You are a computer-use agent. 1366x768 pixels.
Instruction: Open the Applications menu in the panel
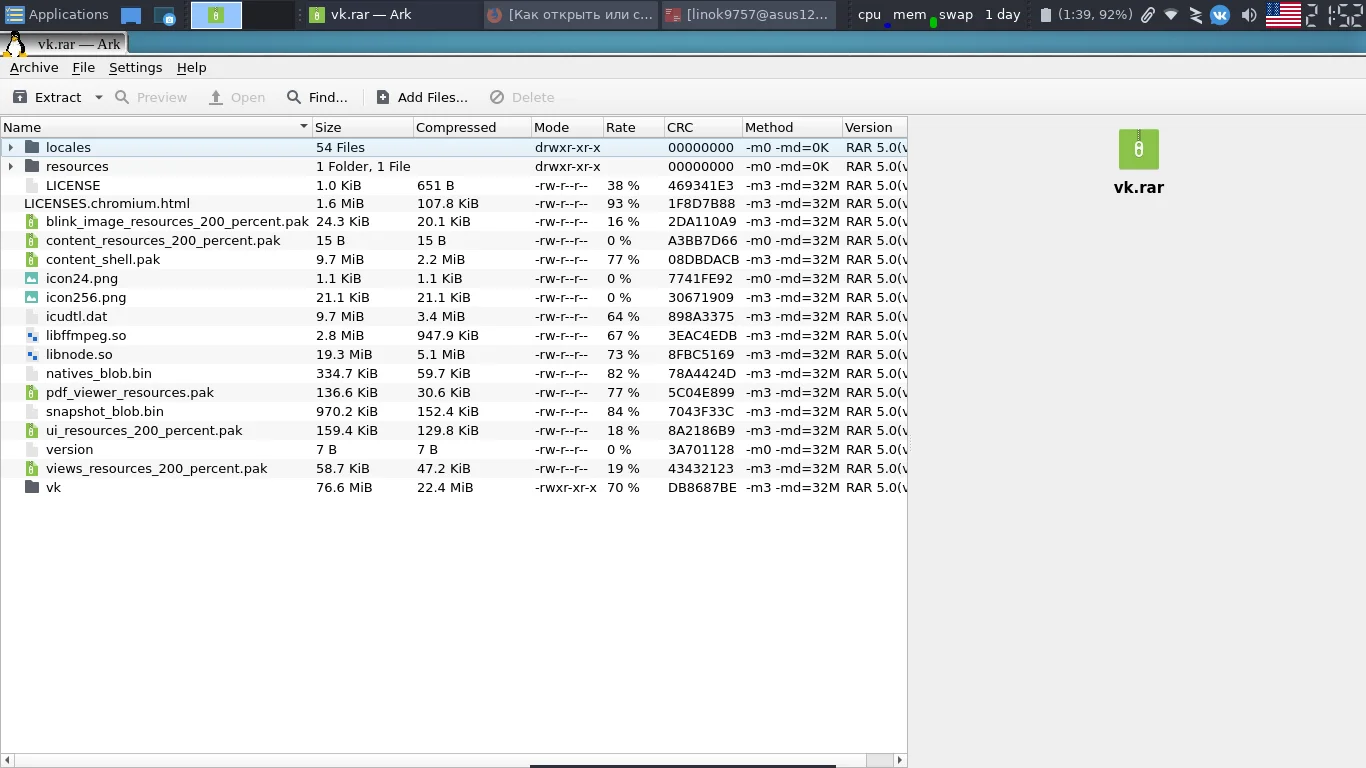pos(58,15)
